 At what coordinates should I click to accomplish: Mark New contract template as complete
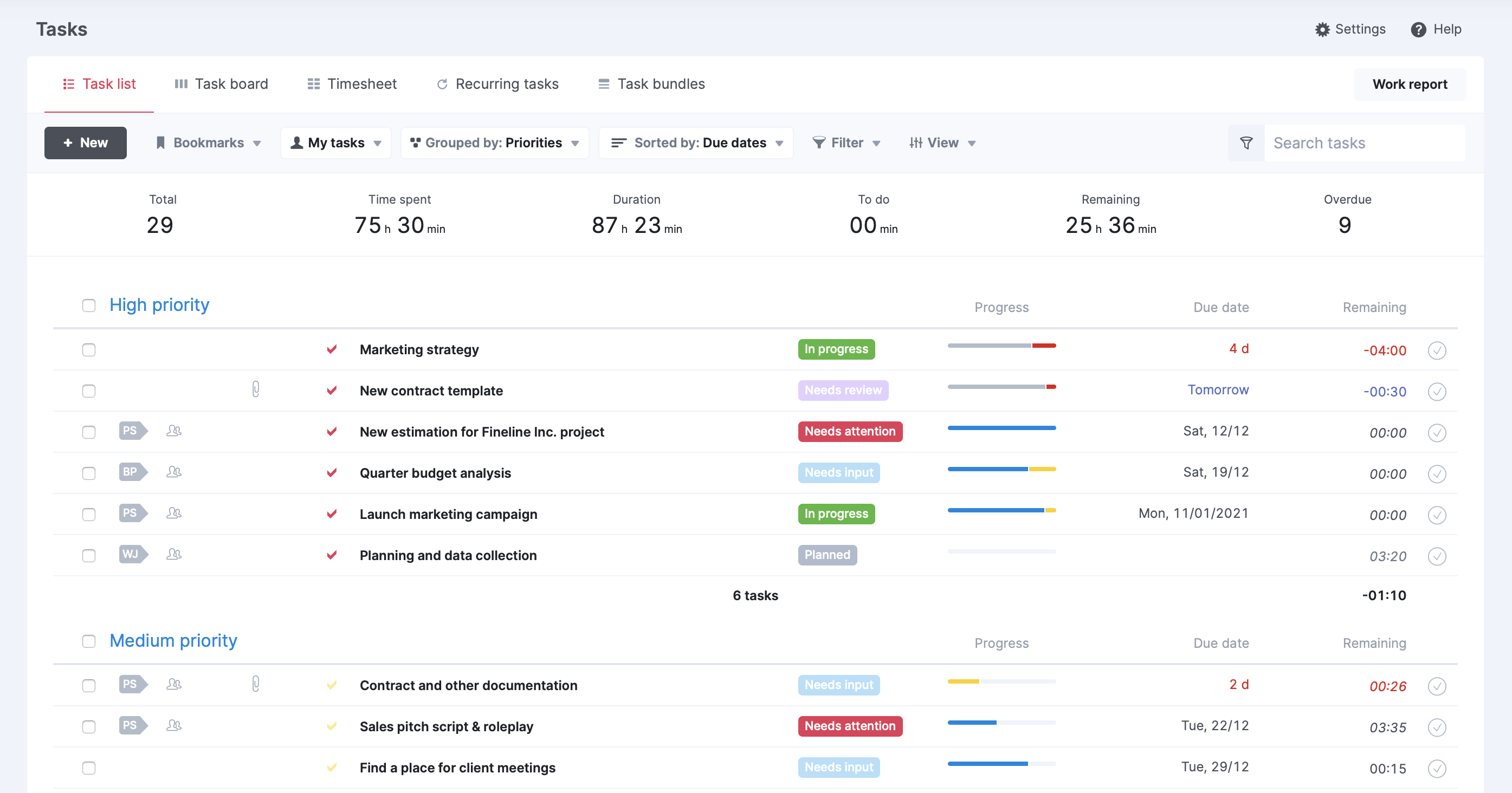coord(1436,391)
